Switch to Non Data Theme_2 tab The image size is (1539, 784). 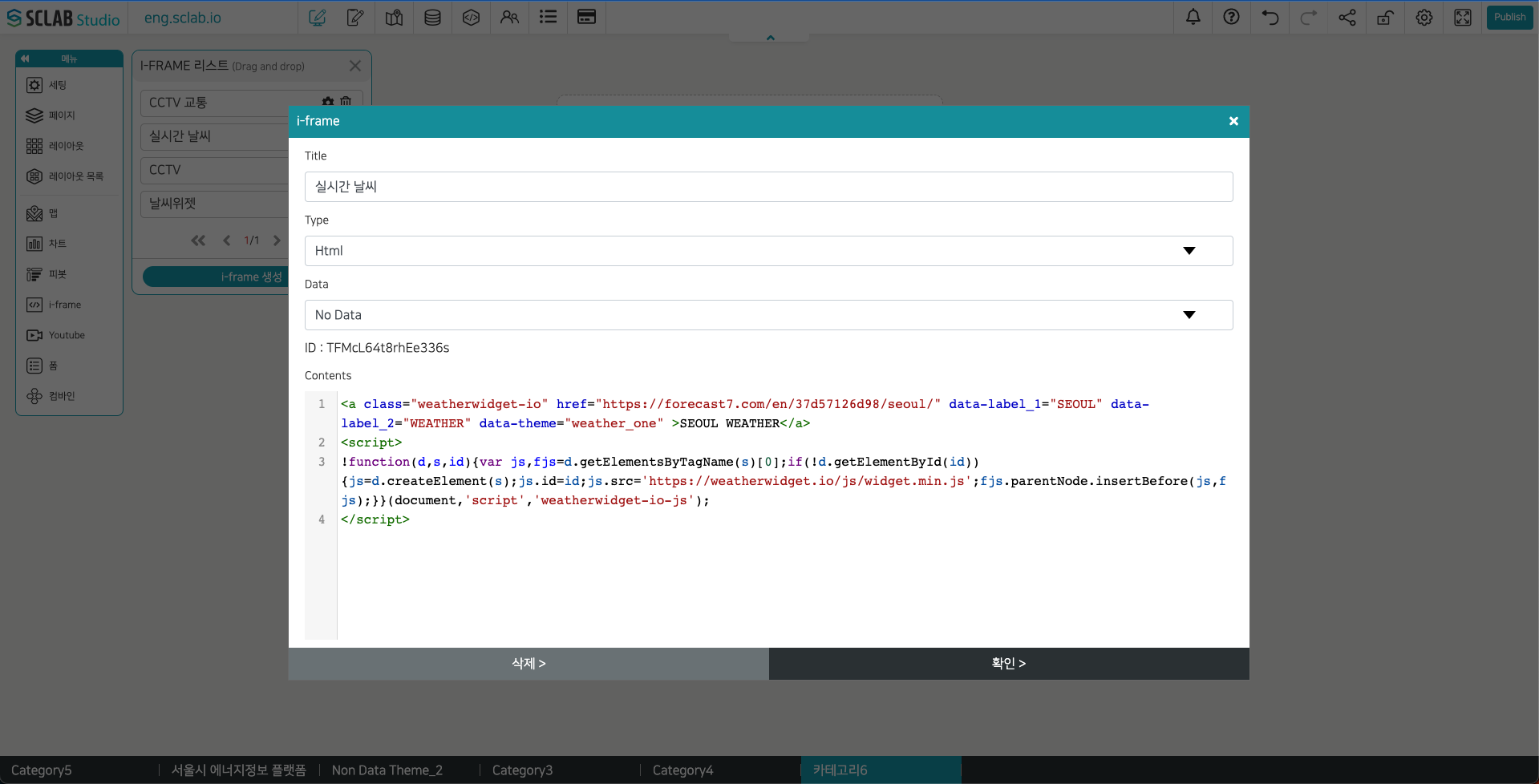coord(399,770)
